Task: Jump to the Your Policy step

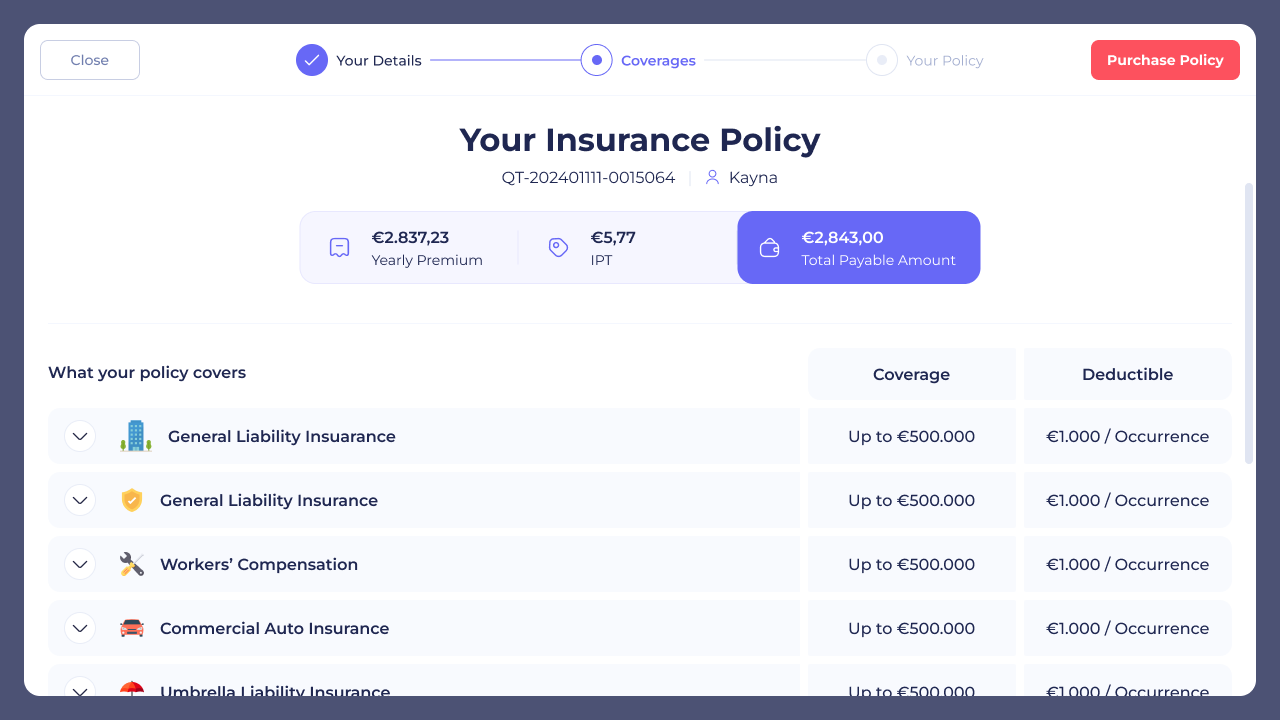Action: point(882,60)
